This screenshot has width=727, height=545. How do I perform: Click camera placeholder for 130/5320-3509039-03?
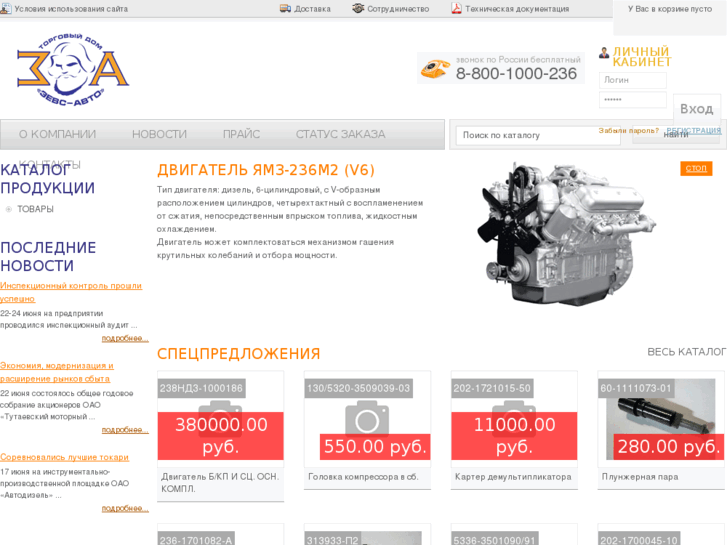367,420
